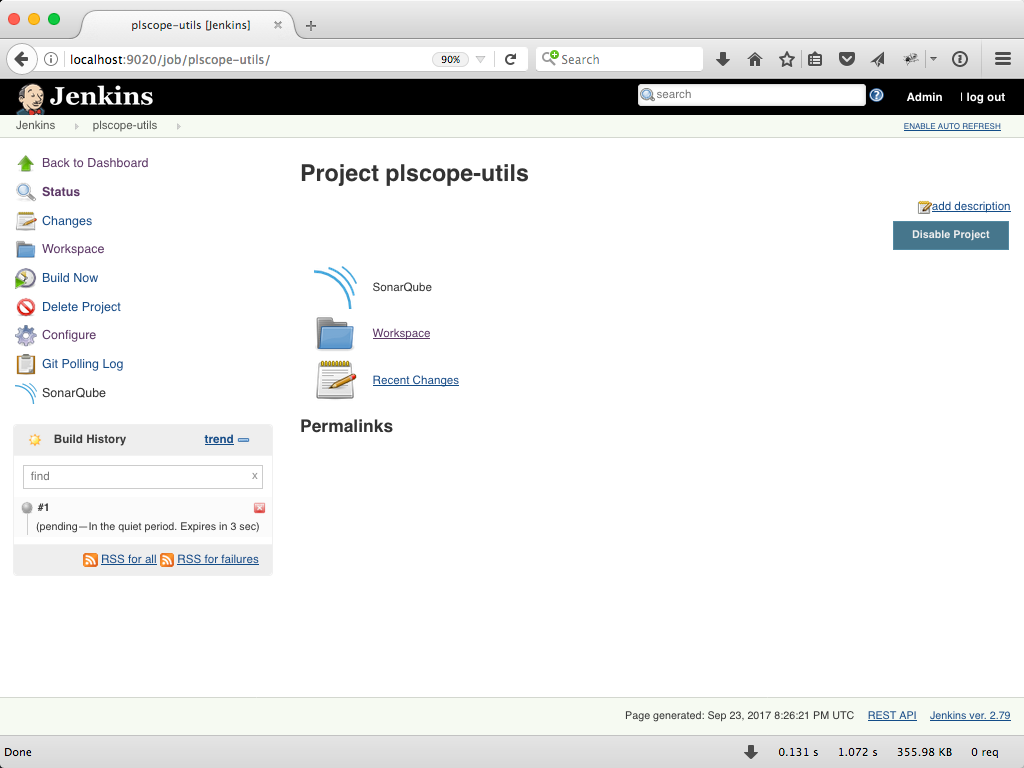This screenshot has height=768, width=1024.
Task: Click the Firefox search box
Action: [x=619, y=59]
